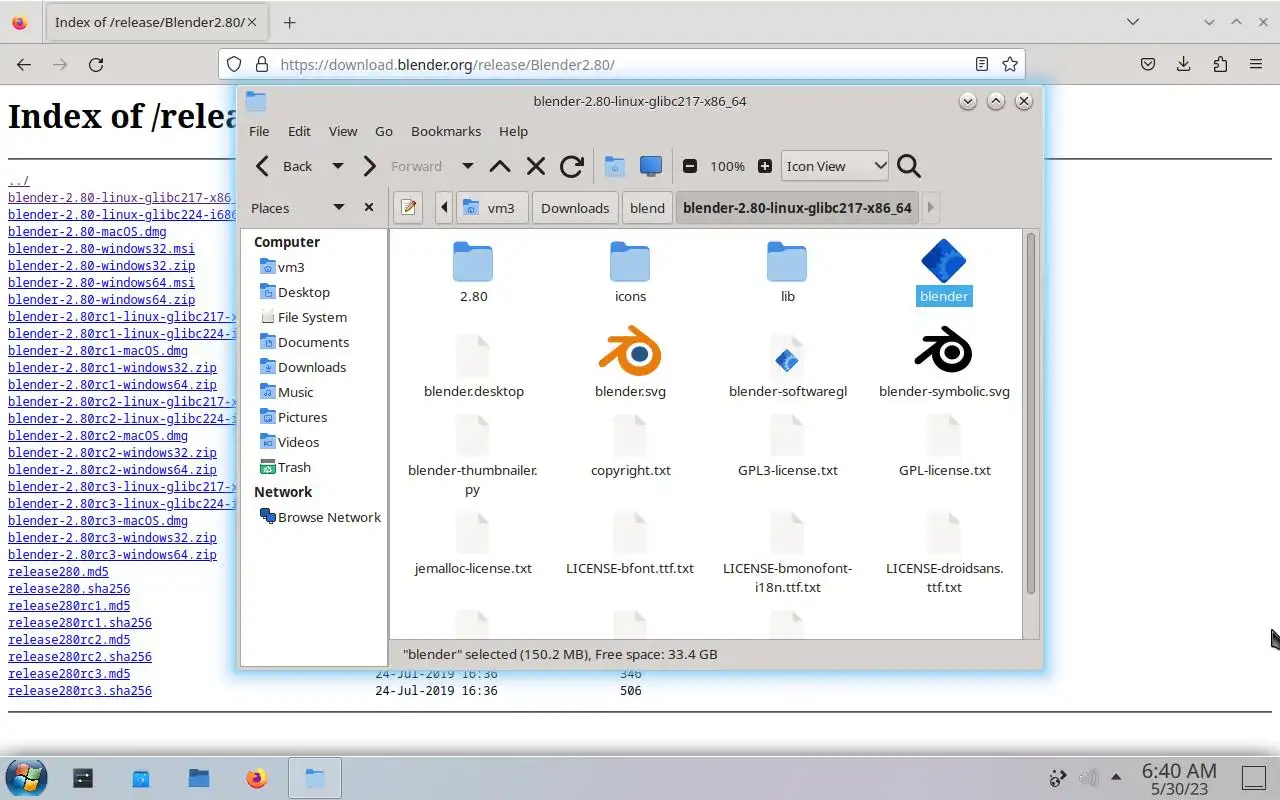Click the path bar right scroll arrow
1280x800 pixels.
[x=930, y=207]
